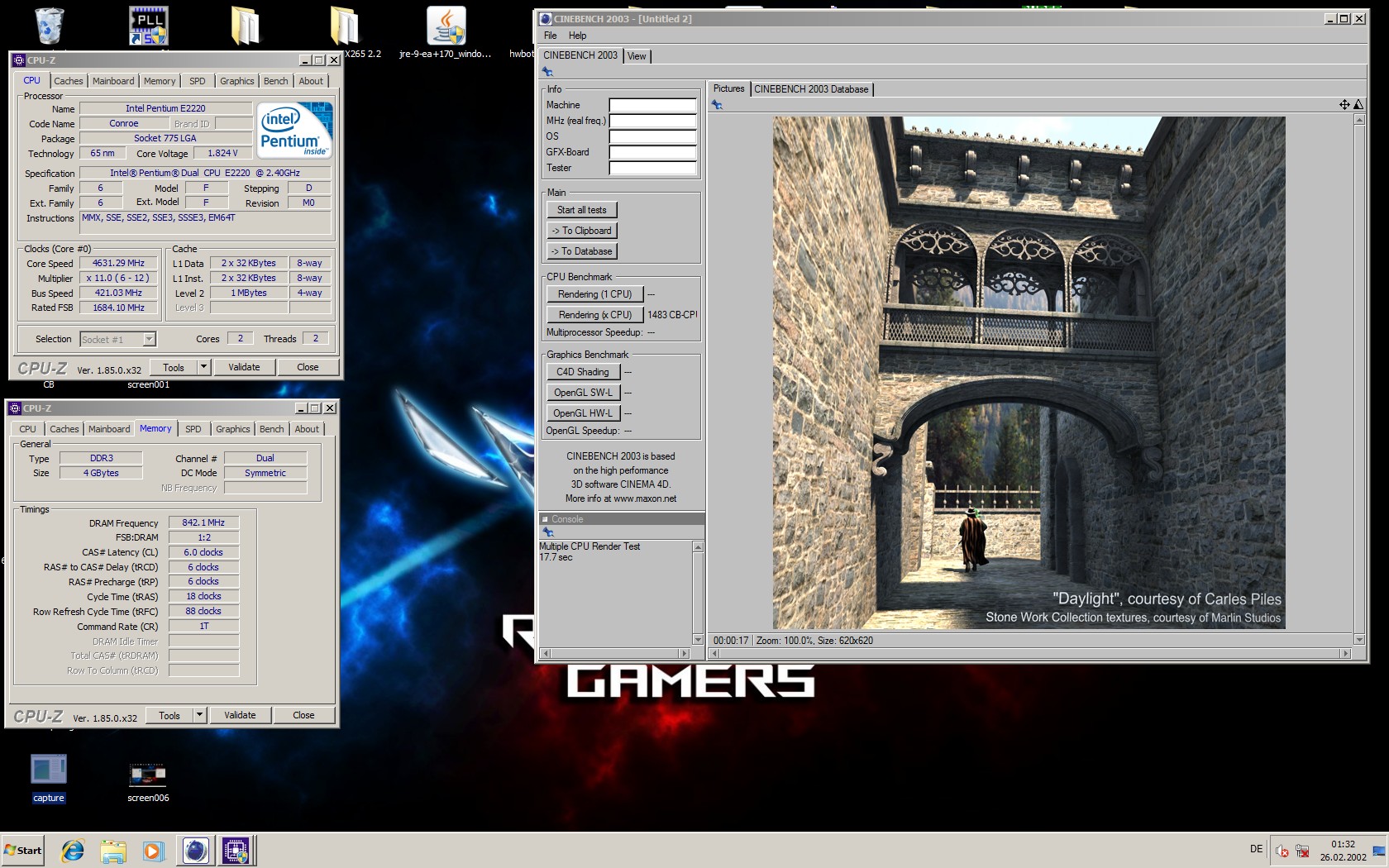Viewport: 1389px width, 868px height.
Task: Switch to CPU tab in lower CPU-Z
Action: tap(27, 429)
